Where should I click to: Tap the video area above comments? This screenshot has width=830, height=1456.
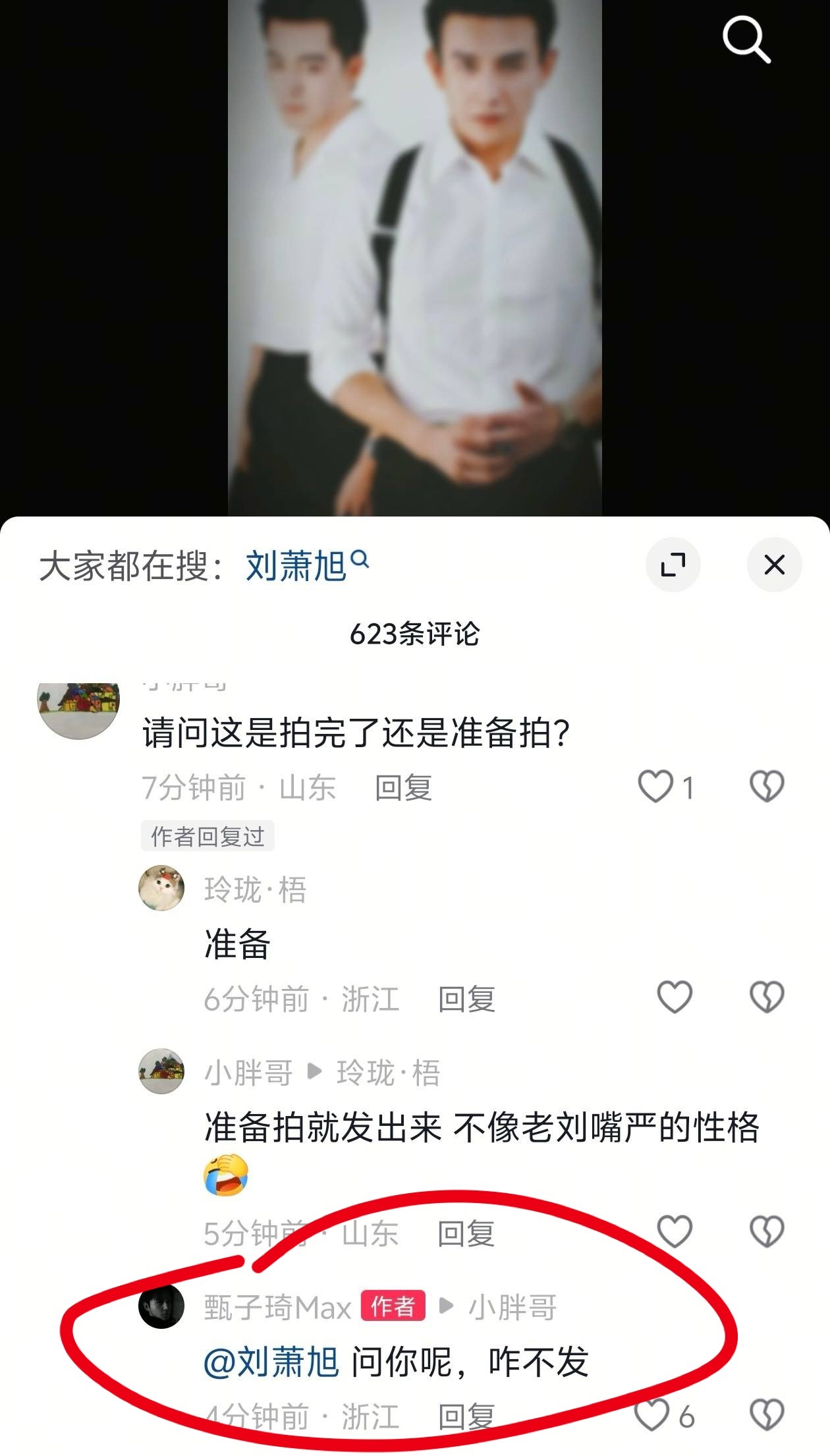pos(415,258)
